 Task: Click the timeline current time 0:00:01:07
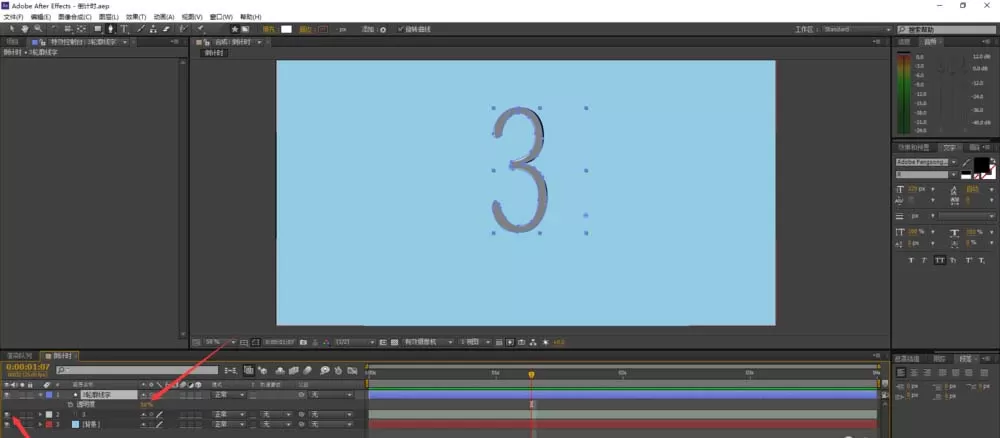pyautogui.click(x=27, y=367)
